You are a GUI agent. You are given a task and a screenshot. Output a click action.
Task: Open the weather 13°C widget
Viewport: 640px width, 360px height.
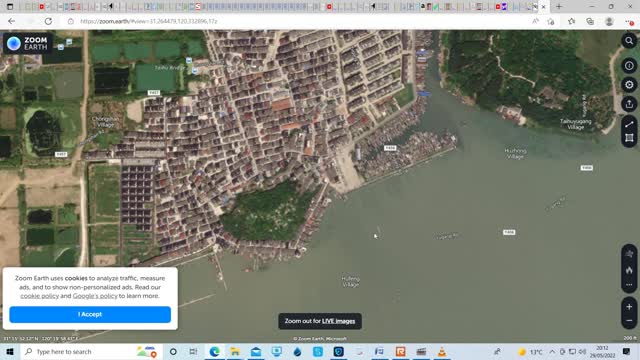coord(530,351)
